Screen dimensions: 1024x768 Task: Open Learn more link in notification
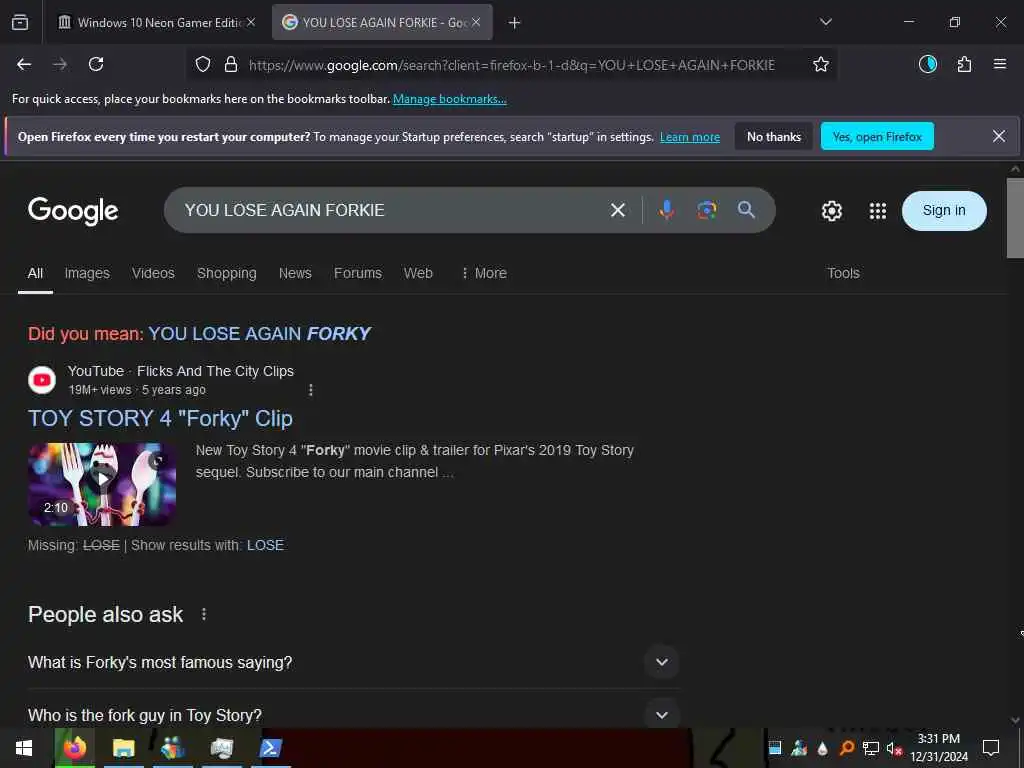pyautogui.click(x=690, y=137)
